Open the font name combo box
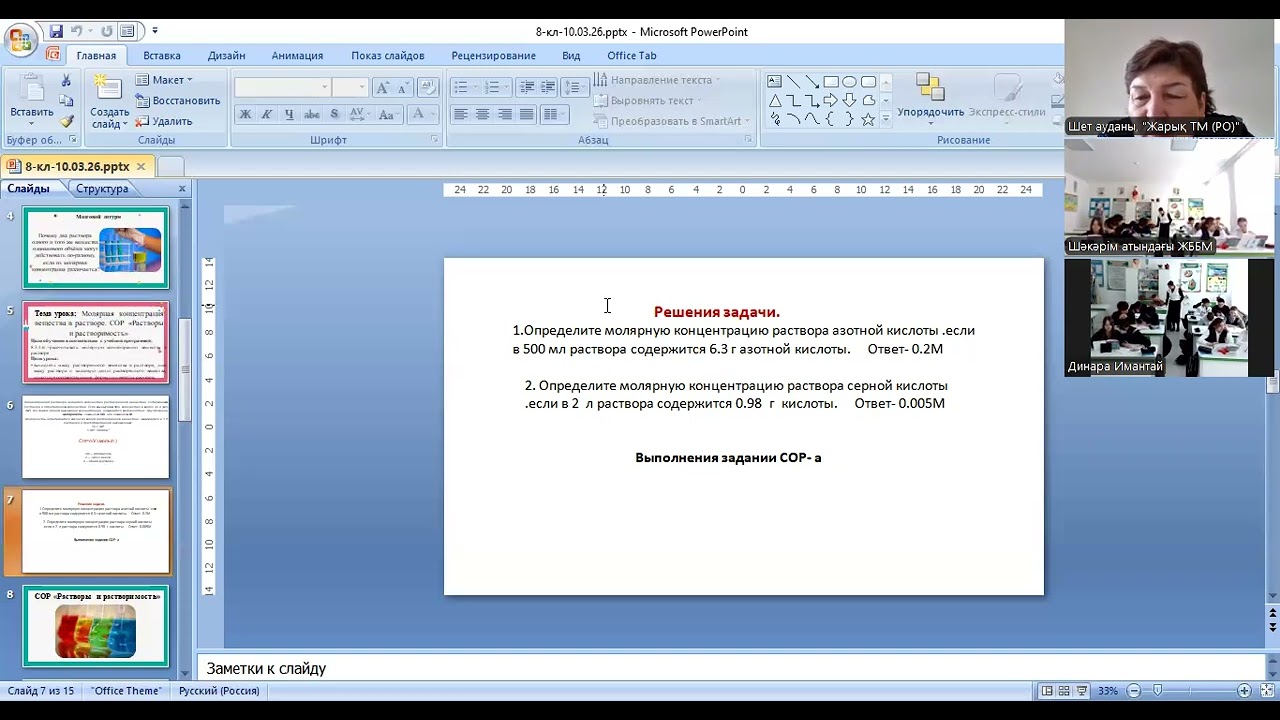Image resolution: width=1280 pixels, height=720 pixels. click(x=282, y=88)
